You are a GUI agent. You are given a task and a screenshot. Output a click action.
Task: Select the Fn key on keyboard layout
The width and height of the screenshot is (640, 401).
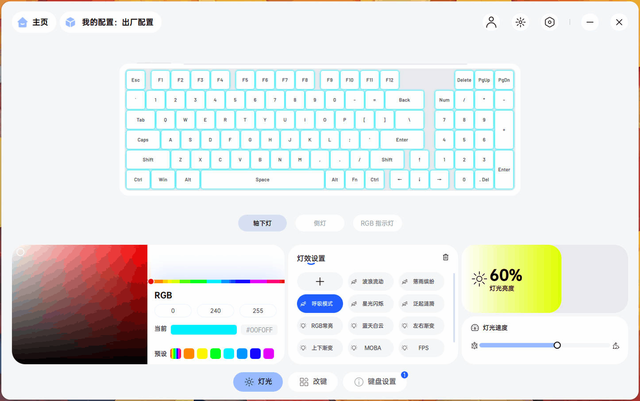coord(355,180)
